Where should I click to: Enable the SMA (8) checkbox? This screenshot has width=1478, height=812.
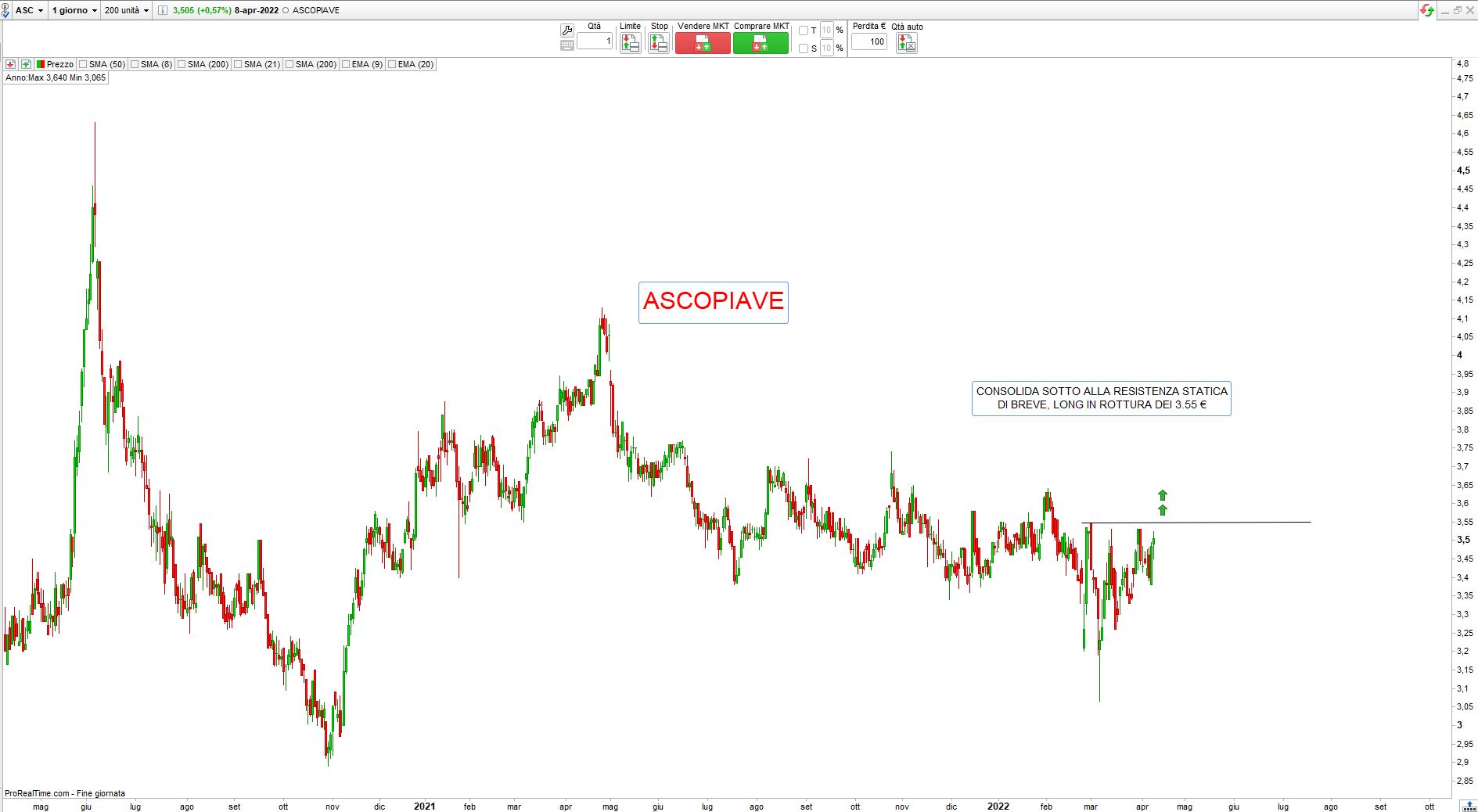point(135,64)
